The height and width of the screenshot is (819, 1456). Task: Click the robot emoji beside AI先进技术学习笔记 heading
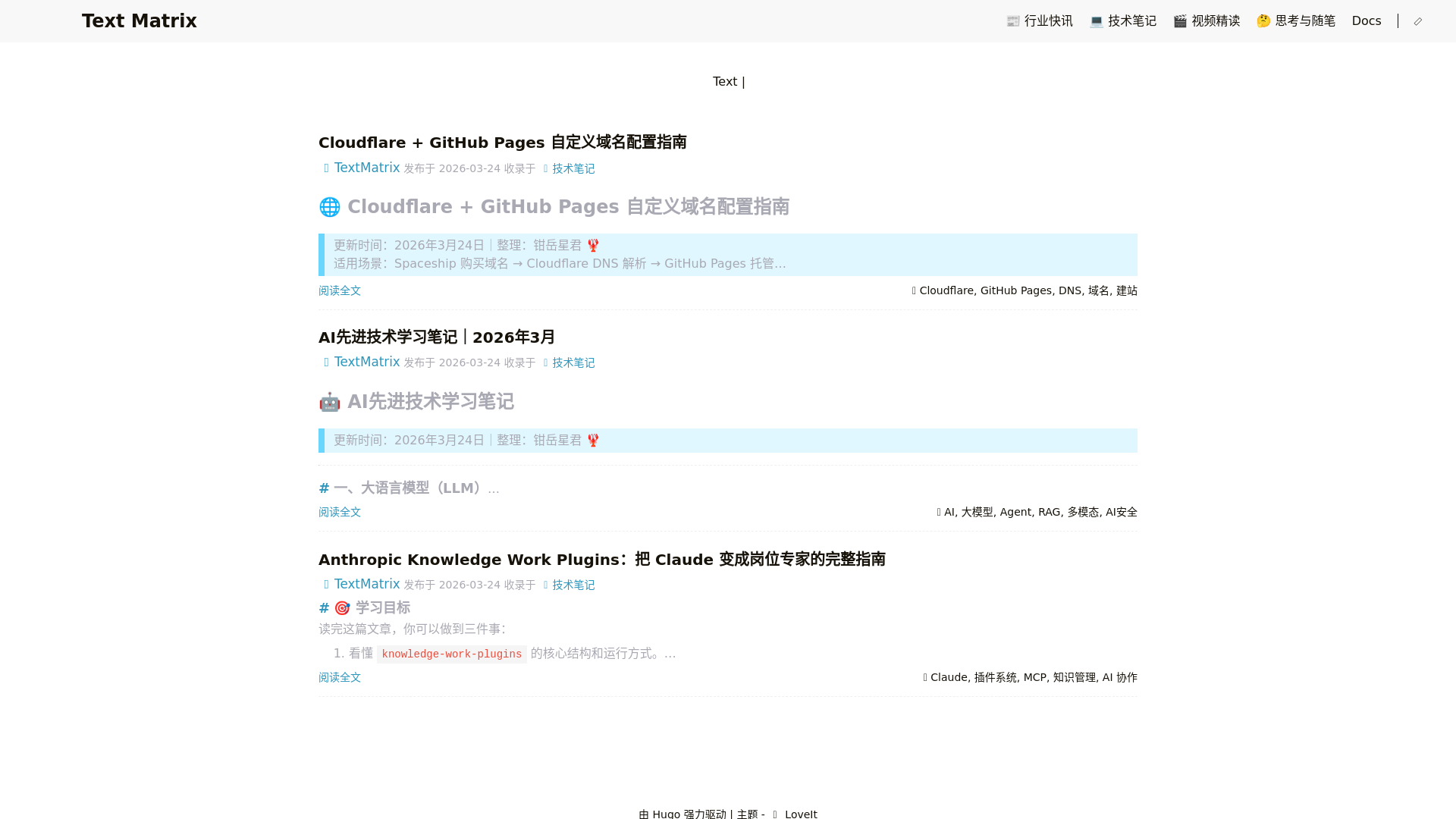coord(330,402)
